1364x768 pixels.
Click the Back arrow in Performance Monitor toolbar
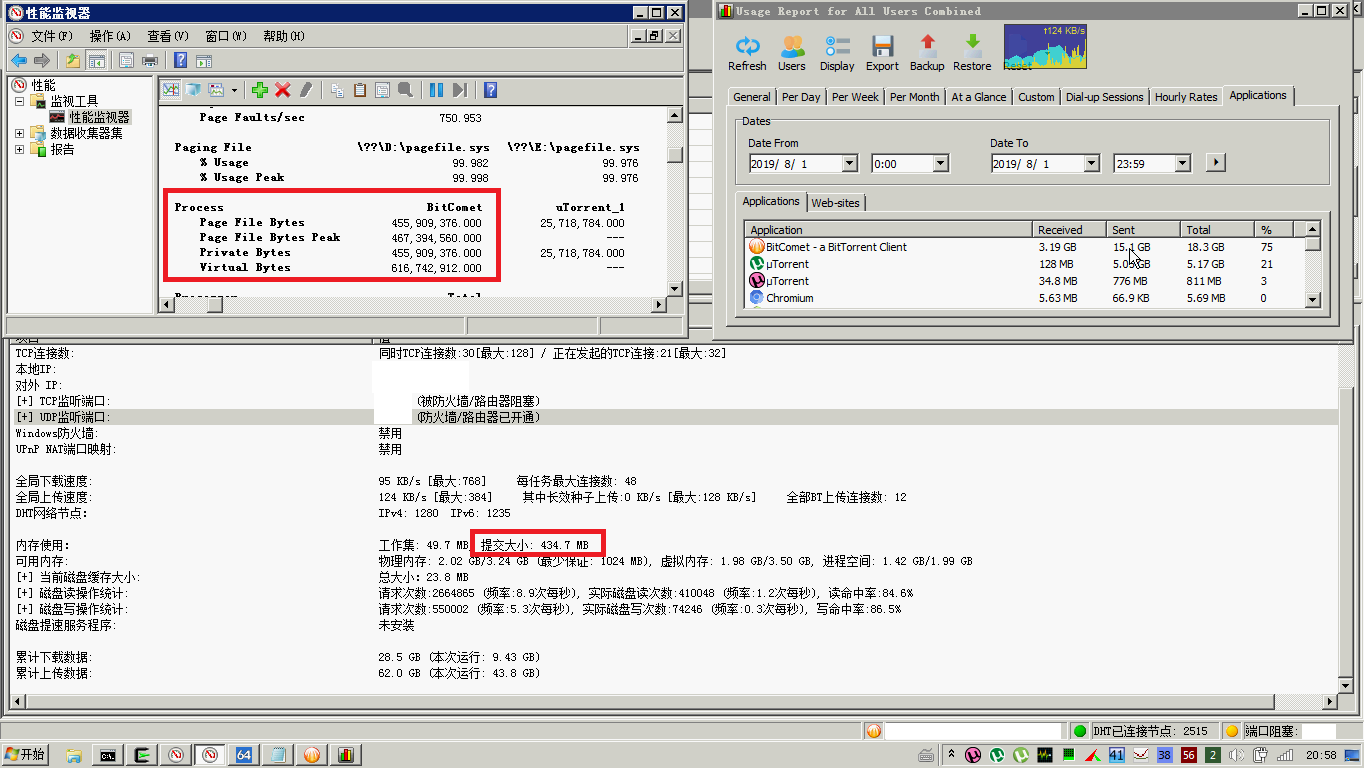19,60
